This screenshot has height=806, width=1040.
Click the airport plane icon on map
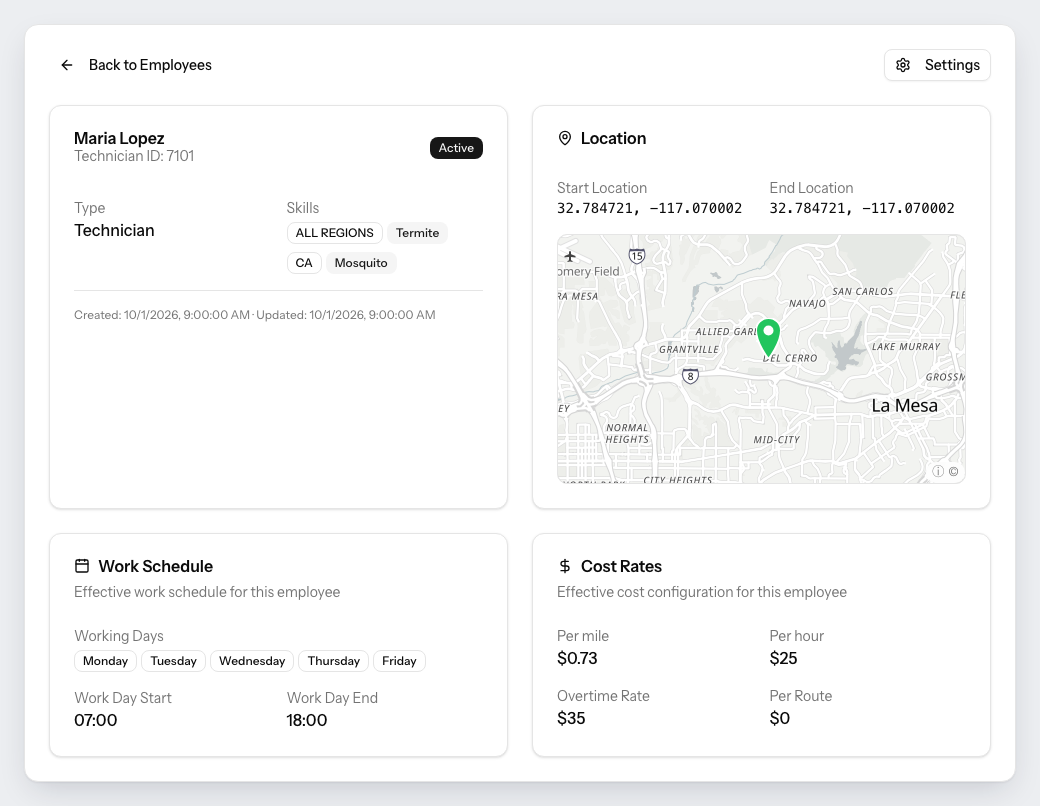tap(569, 256)
